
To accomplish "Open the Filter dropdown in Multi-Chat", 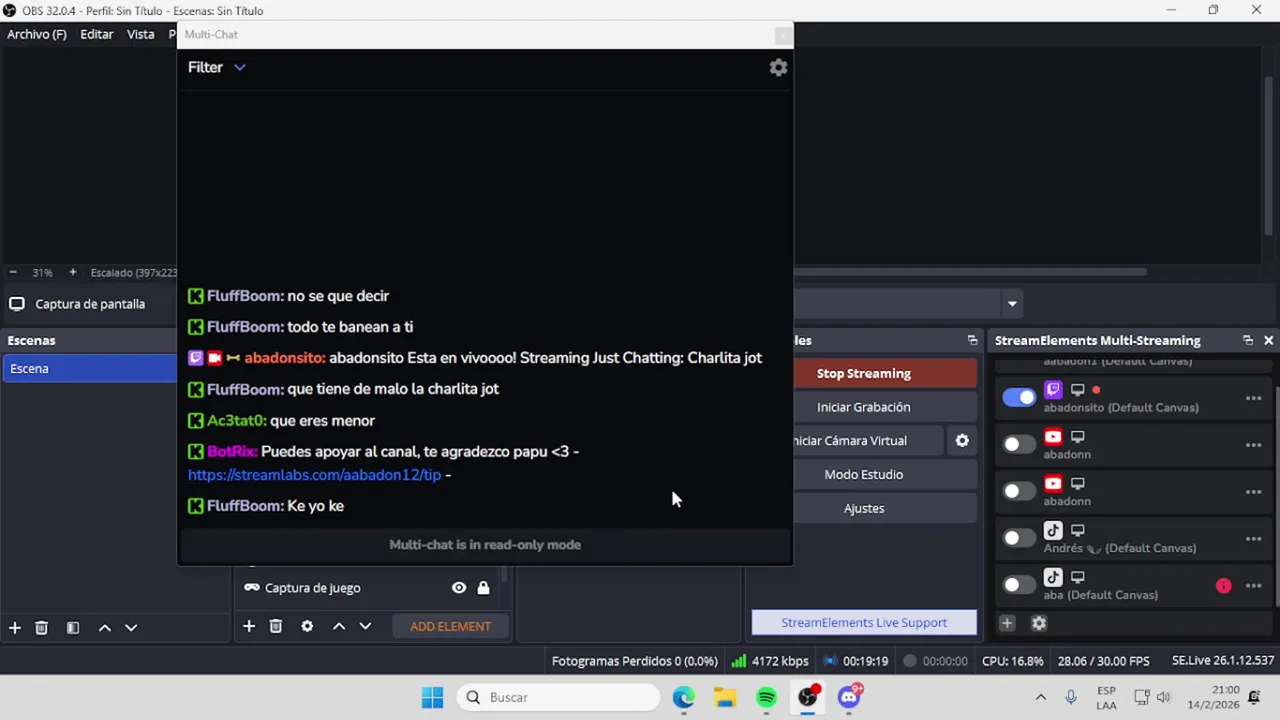I will (217, 67).
